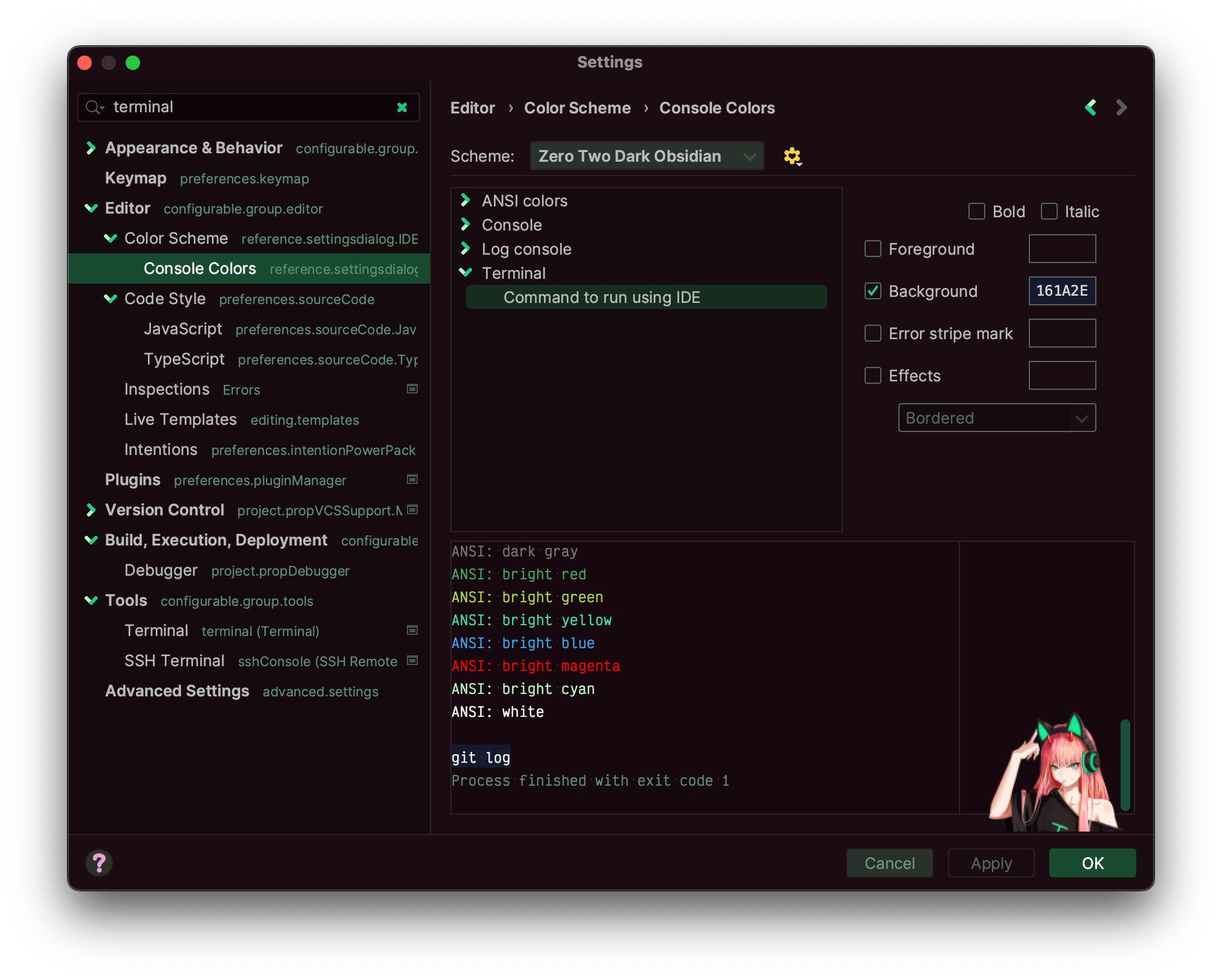Uncheck the Background checkbox
The width and height of the screenshot is (1222, 980).
(872, 291)
